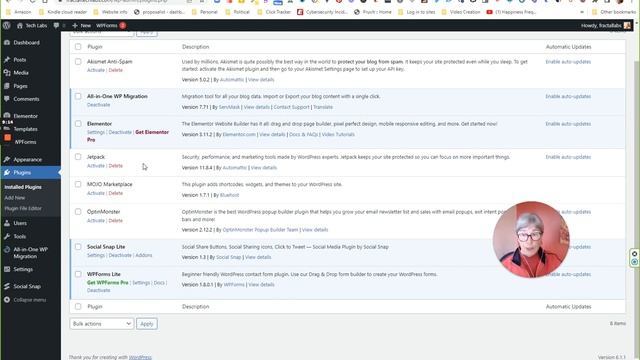Check the Social Snap Lite checkbox

(x=78, y=247)
